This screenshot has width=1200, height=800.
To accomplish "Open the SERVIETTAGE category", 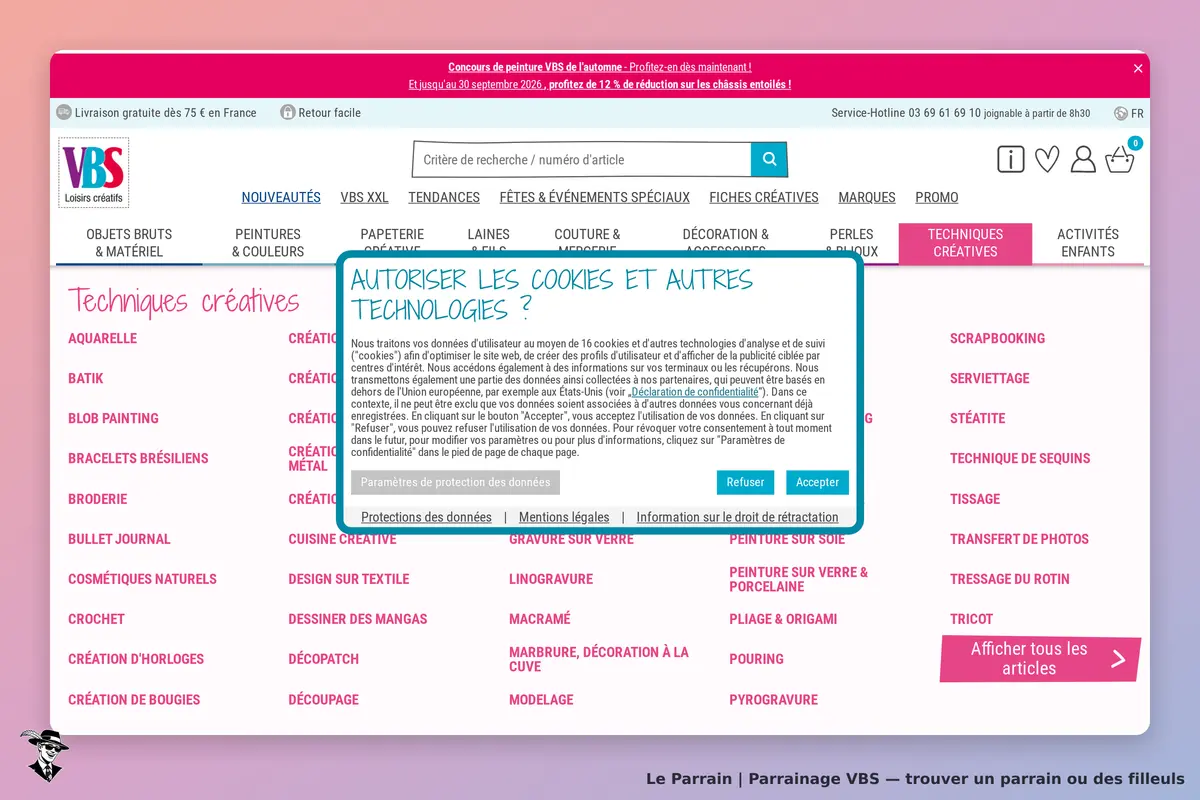I will pos(989,378).
